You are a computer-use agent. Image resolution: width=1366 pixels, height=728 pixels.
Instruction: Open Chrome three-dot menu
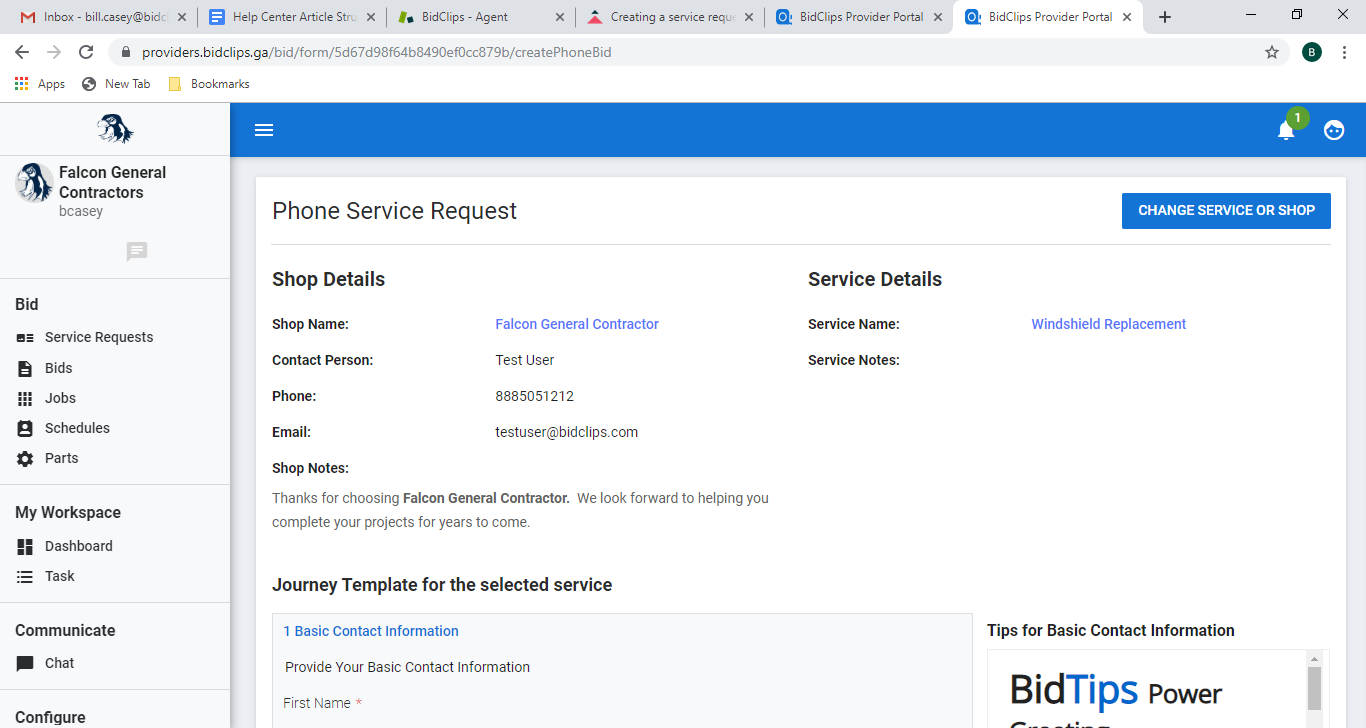1345,52
